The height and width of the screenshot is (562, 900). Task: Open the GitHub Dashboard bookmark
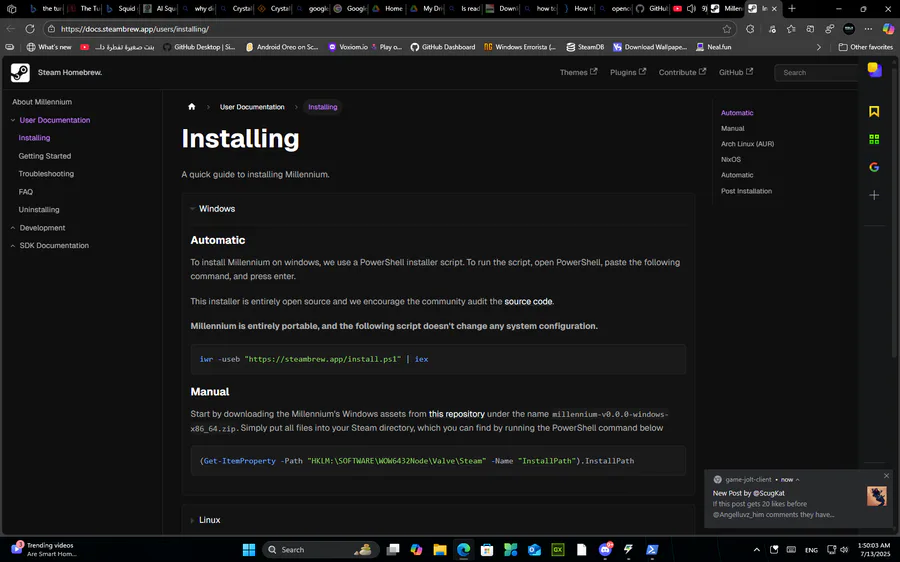pyautogui.click(x=443, y=47)
